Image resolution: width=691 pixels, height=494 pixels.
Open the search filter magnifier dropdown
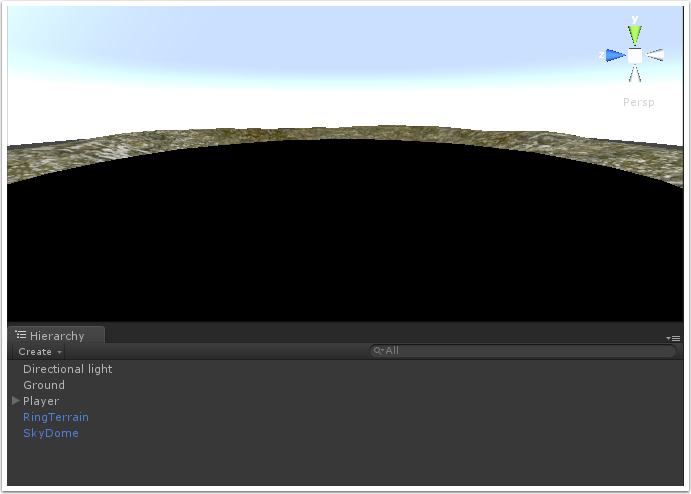click(379, 351)
